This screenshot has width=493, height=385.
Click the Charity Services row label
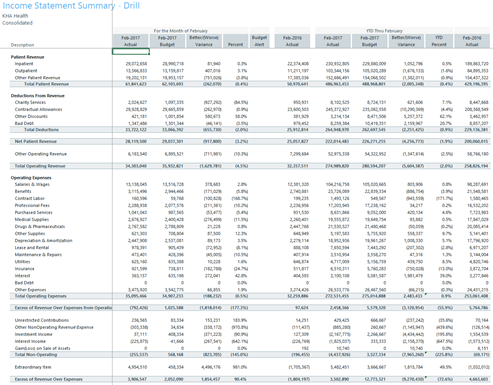[30, 102]
